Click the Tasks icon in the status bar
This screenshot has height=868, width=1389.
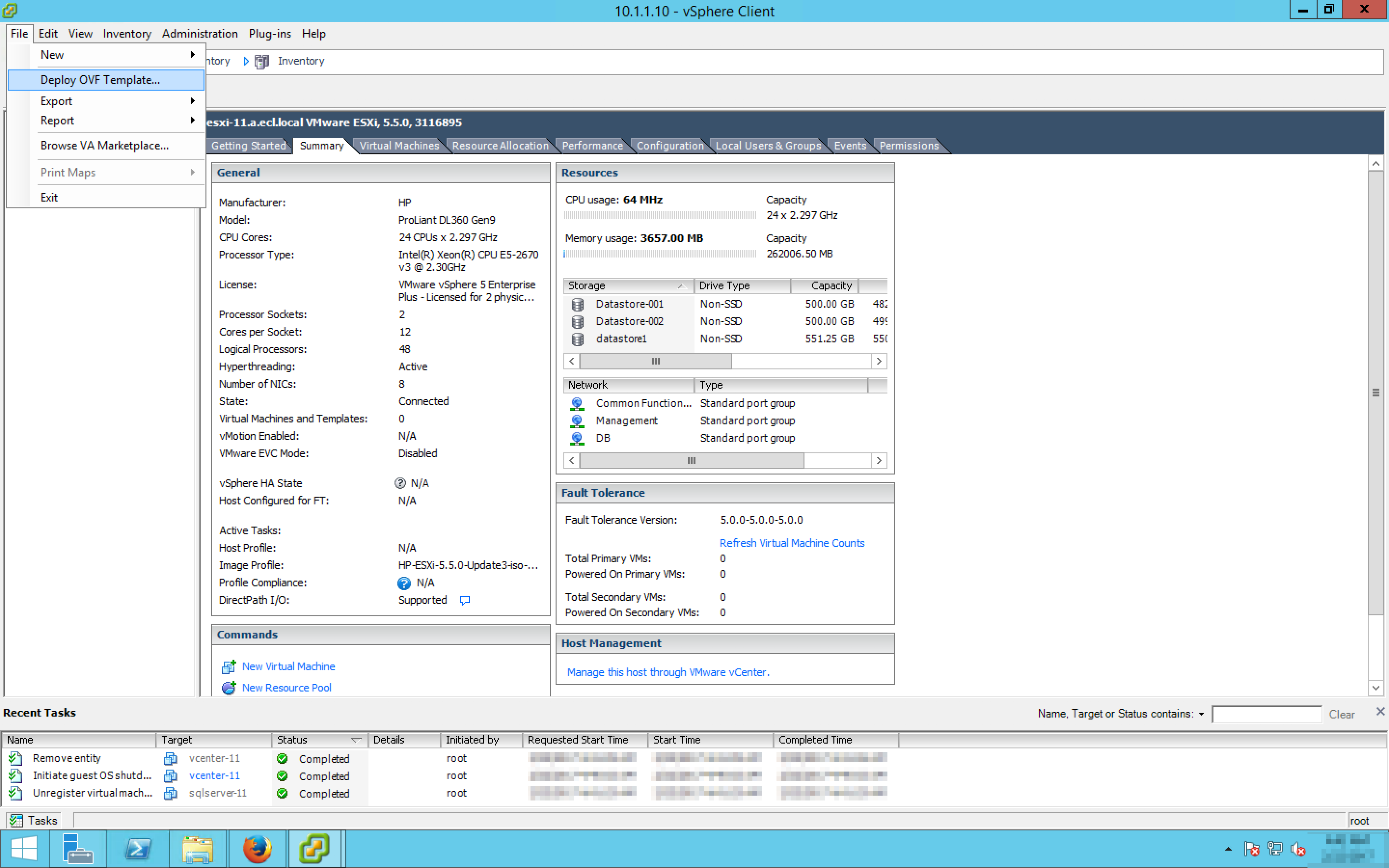pyautogui.click(x=16, y=820)
